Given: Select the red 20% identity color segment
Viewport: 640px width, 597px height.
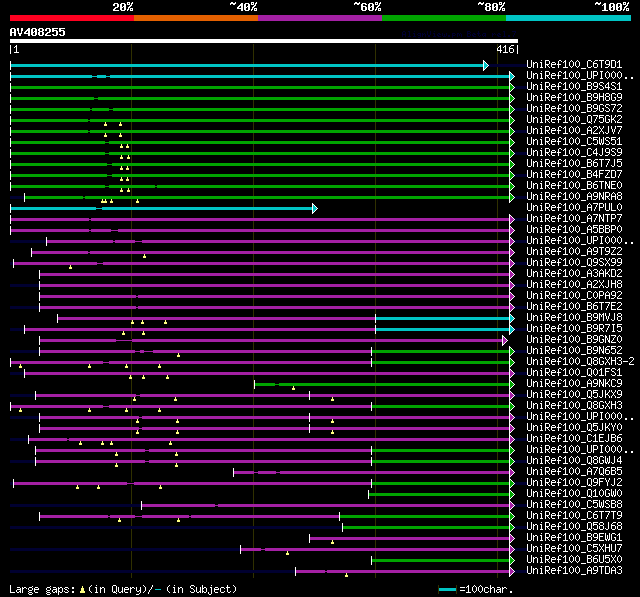Looking at the screenshot, I should click(x=72, y=18).
